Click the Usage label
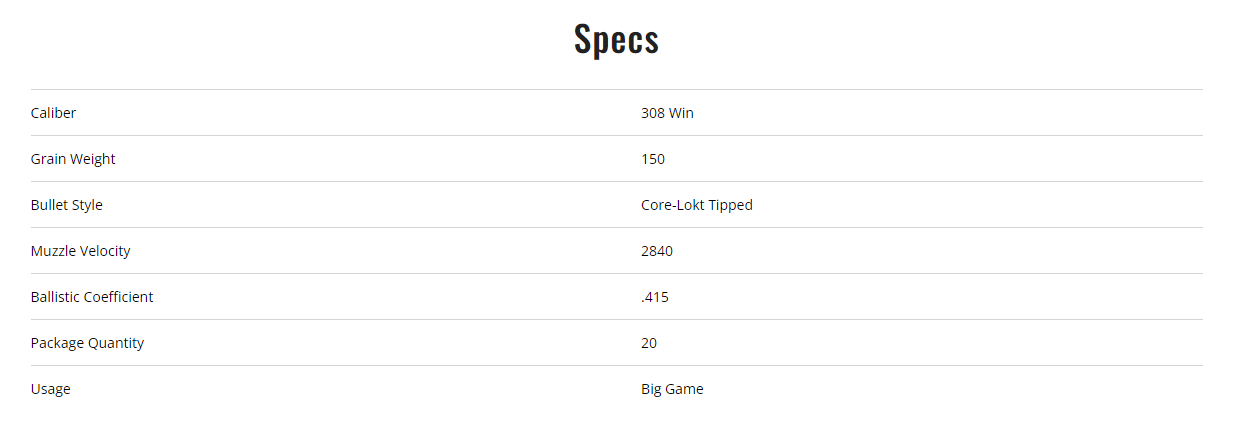The height and width of the screenshot is (445, 1240). [x=51, y=389]
